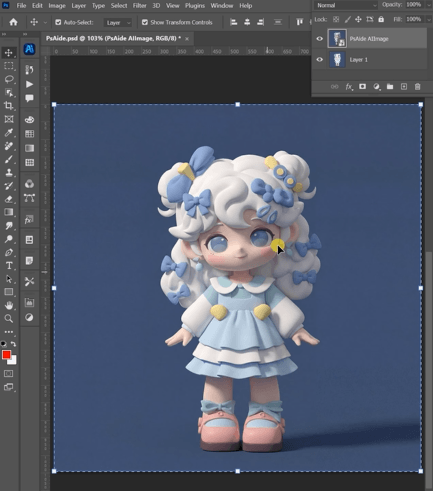The height and width of the screenshot is (491, 433).
Task: Select the Hand tool
Action: point(9,305)
